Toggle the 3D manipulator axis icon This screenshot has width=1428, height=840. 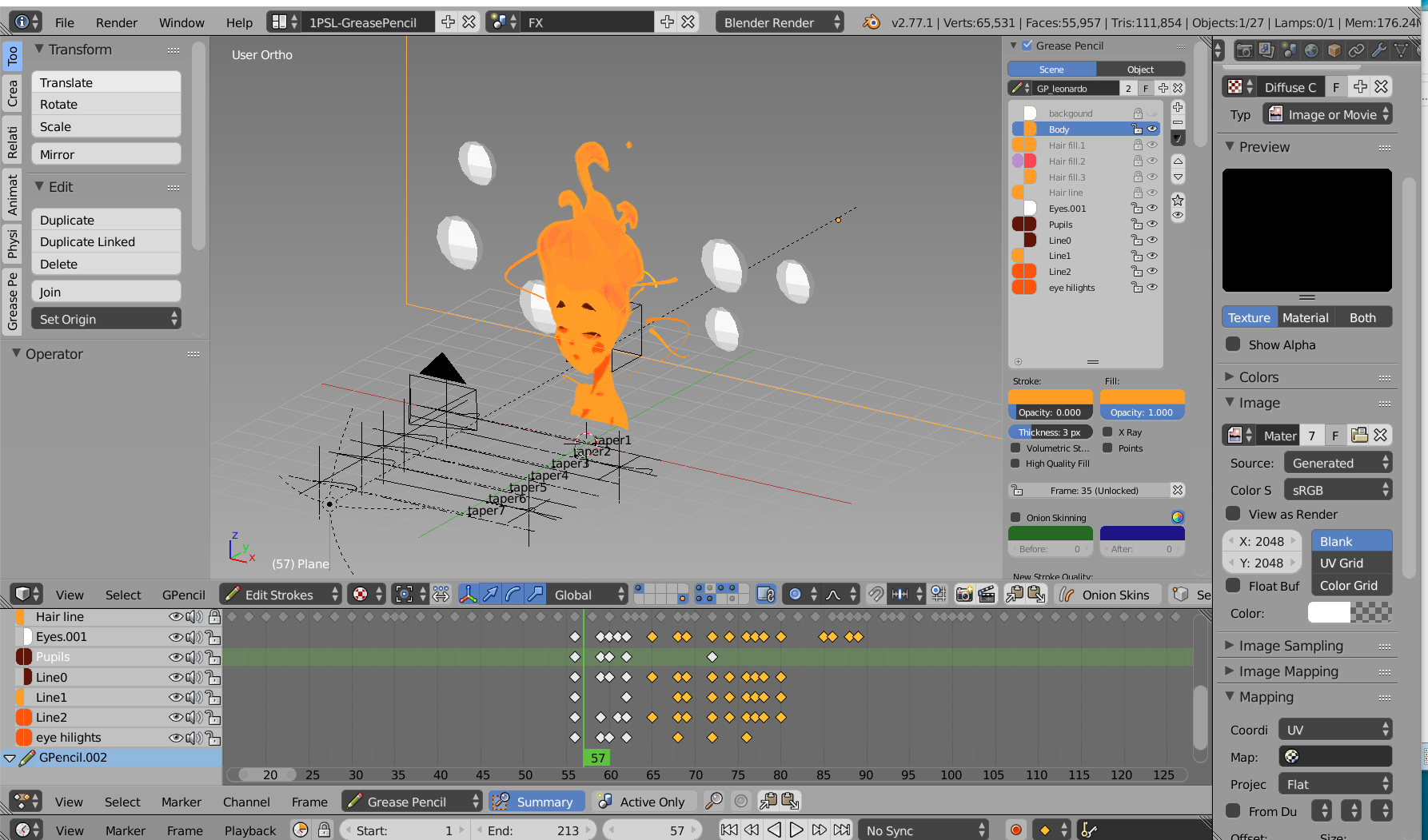click(468, 594)
